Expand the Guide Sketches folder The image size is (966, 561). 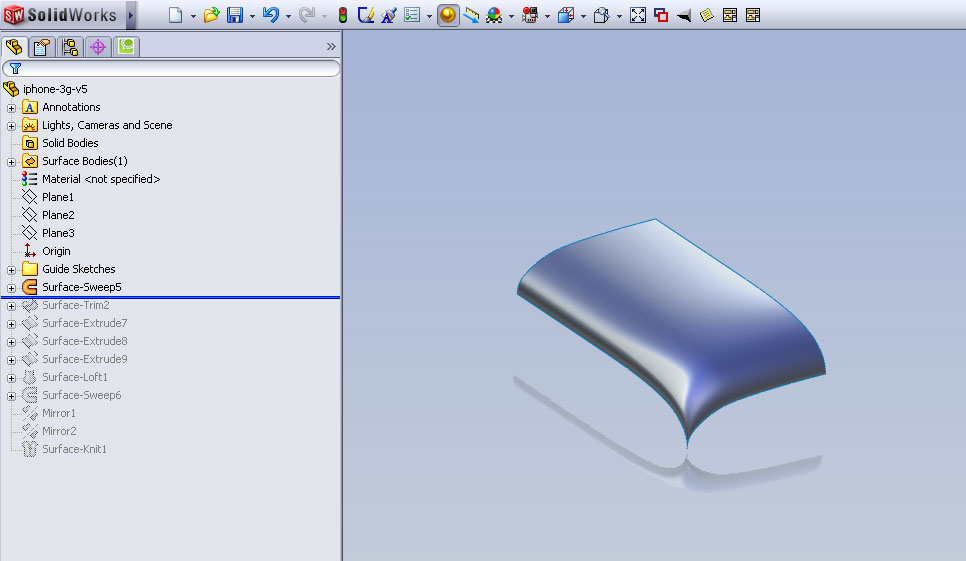pyautogui.click(x=11, y=270)
